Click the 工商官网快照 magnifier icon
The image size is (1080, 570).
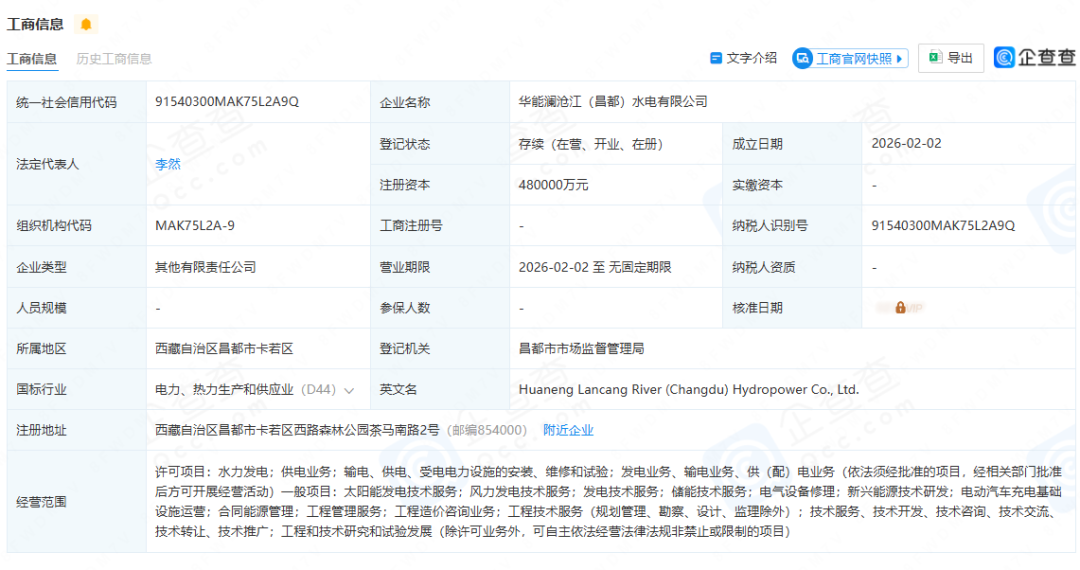803,58
